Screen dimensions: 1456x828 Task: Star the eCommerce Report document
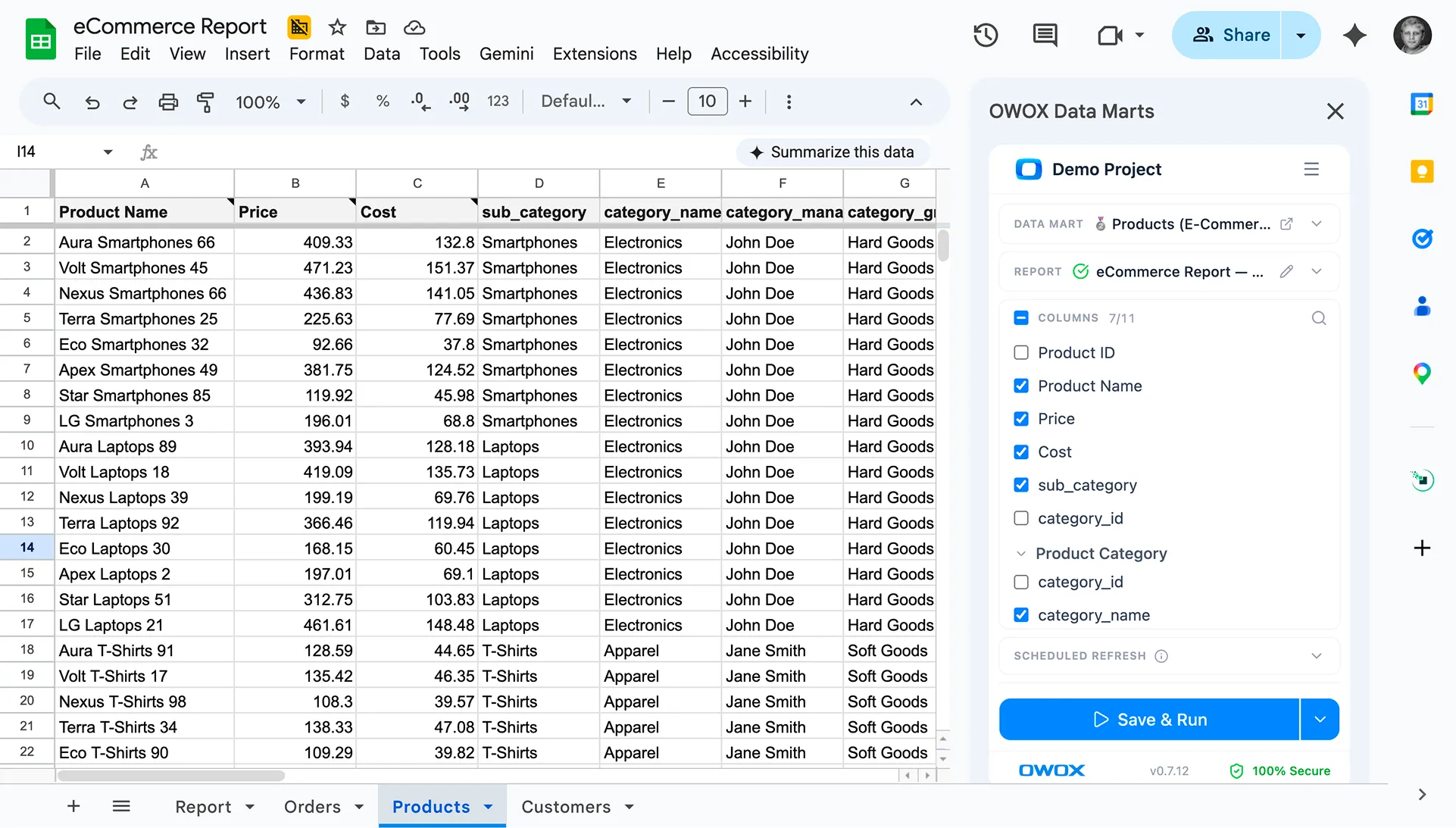(337, 28)
